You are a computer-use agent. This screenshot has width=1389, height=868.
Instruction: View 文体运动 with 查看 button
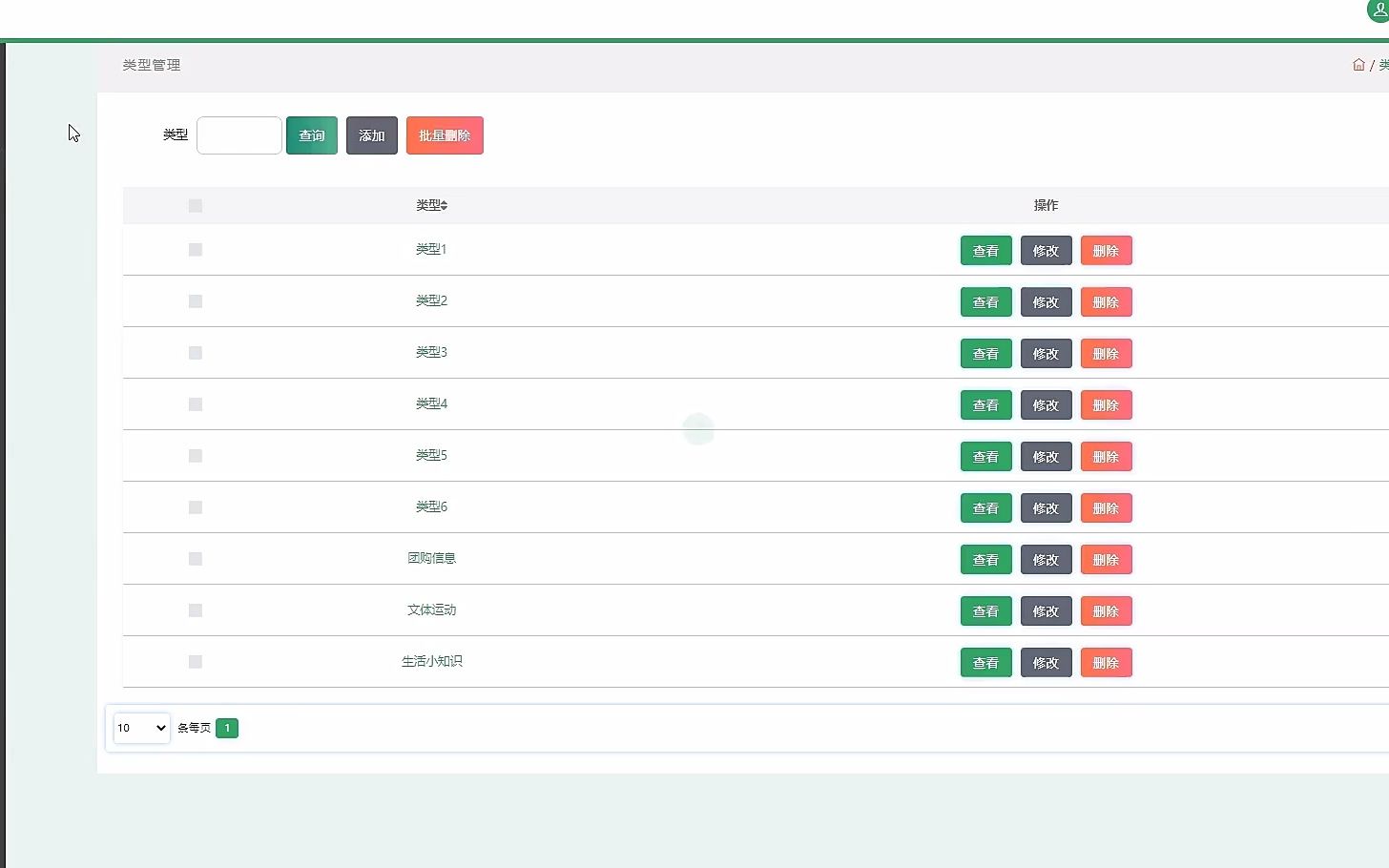point(985,611)
